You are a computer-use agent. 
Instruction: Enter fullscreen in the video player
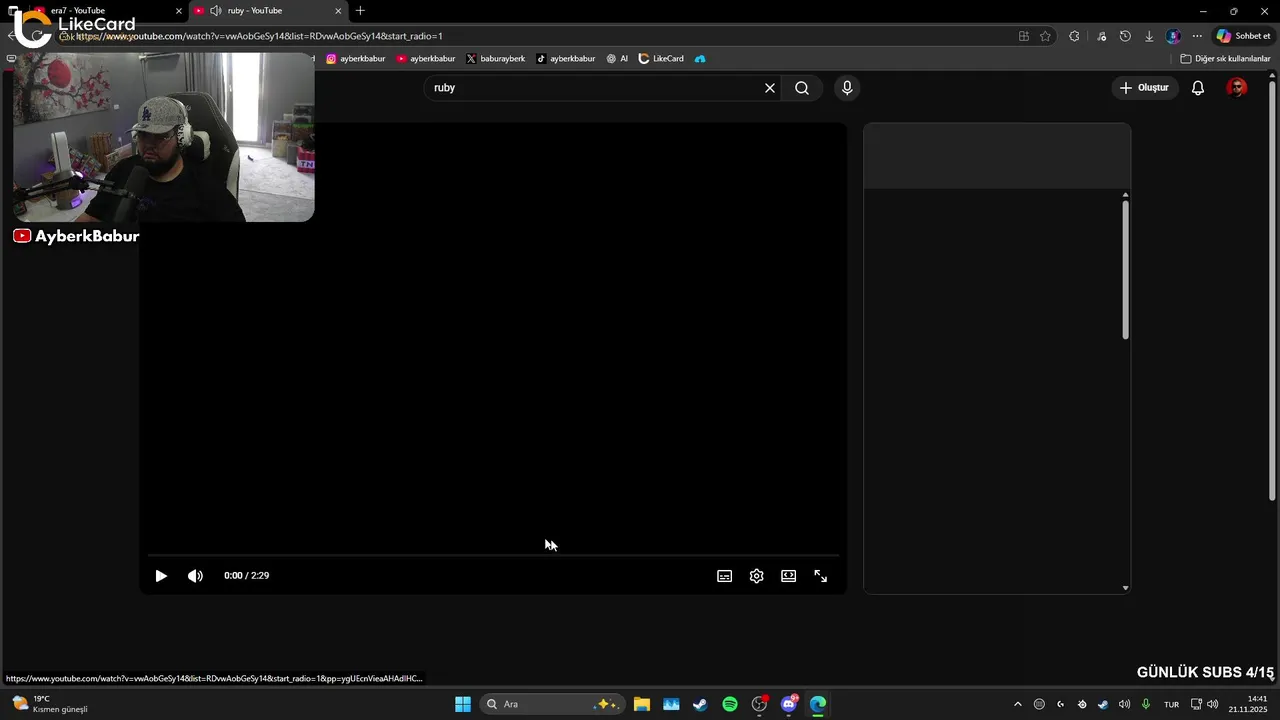pos(821,576)
